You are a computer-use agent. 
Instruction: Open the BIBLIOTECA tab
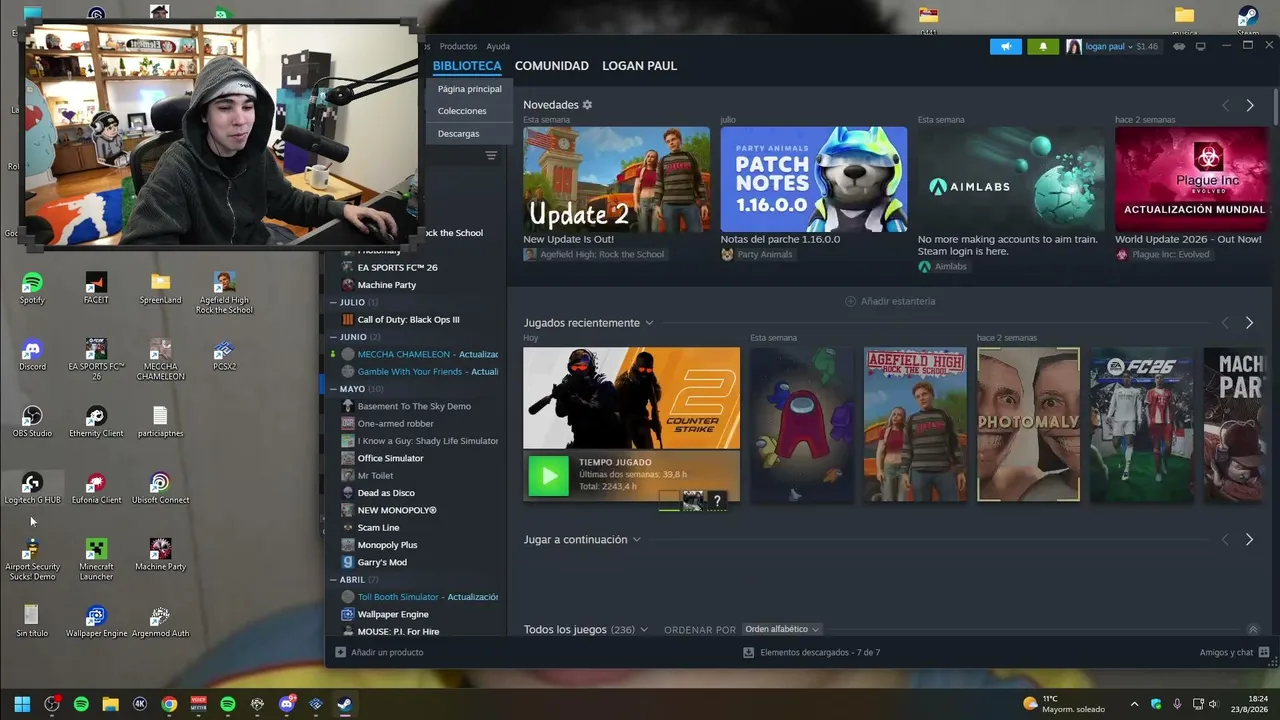pyautogui.click(x=467, y=66)
